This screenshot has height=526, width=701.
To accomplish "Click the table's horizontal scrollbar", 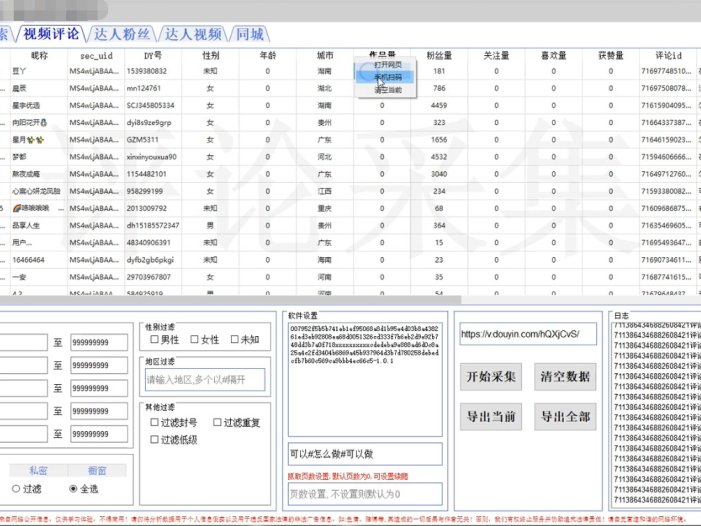I will pos(230,300).
